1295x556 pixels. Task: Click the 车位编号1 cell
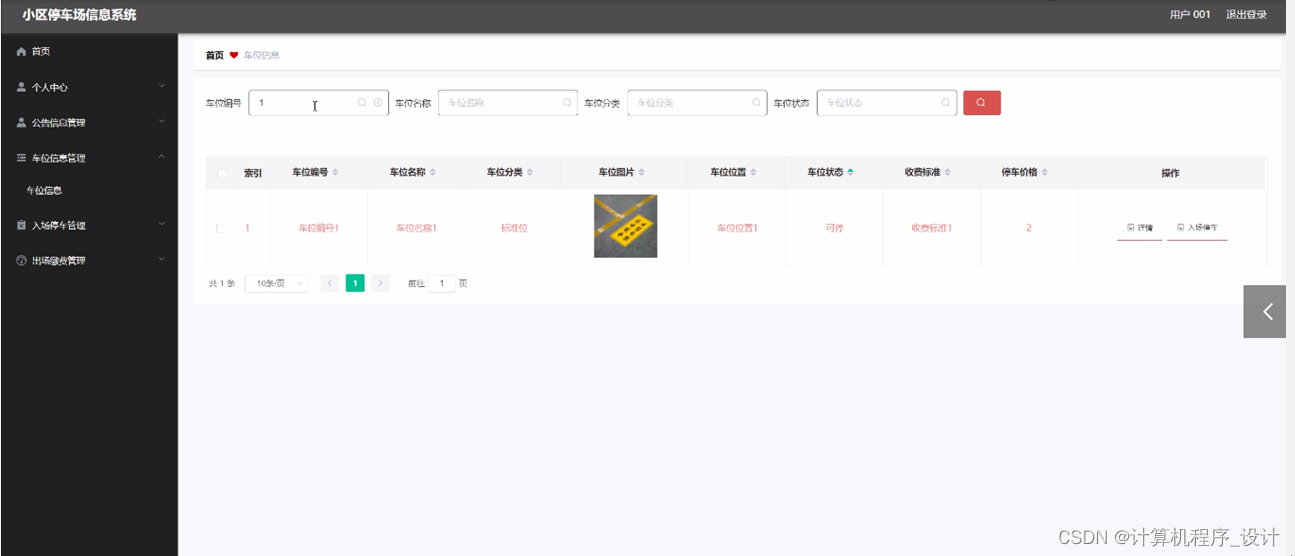(319, 228)
